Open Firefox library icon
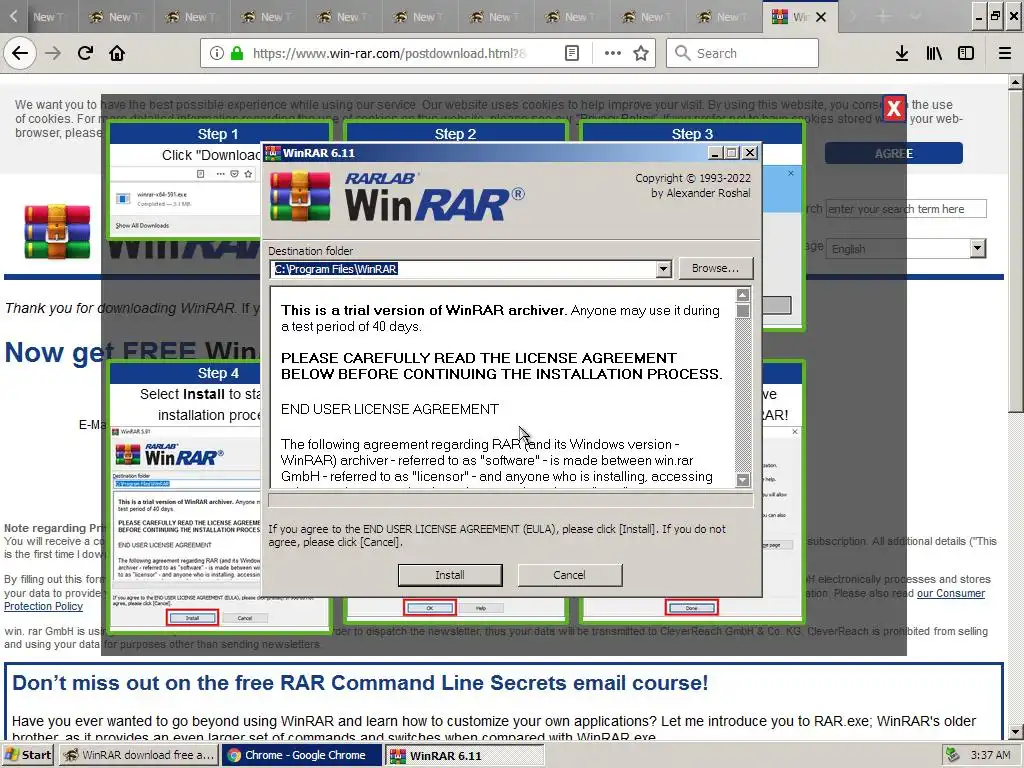Viewport: 1024px width, 768px height. pyautogui.click(x=934, y=54)
